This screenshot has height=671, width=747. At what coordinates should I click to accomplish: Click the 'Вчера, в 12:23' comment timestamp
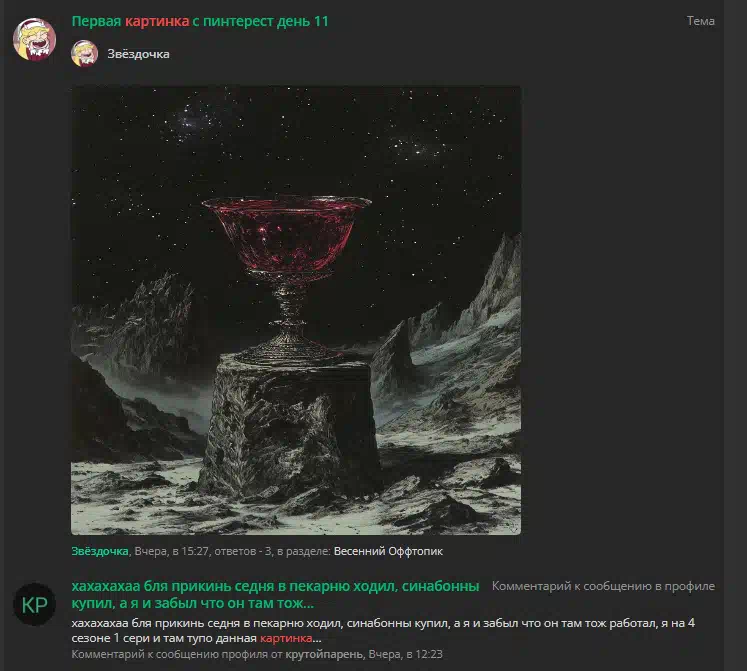pos(405,654)
